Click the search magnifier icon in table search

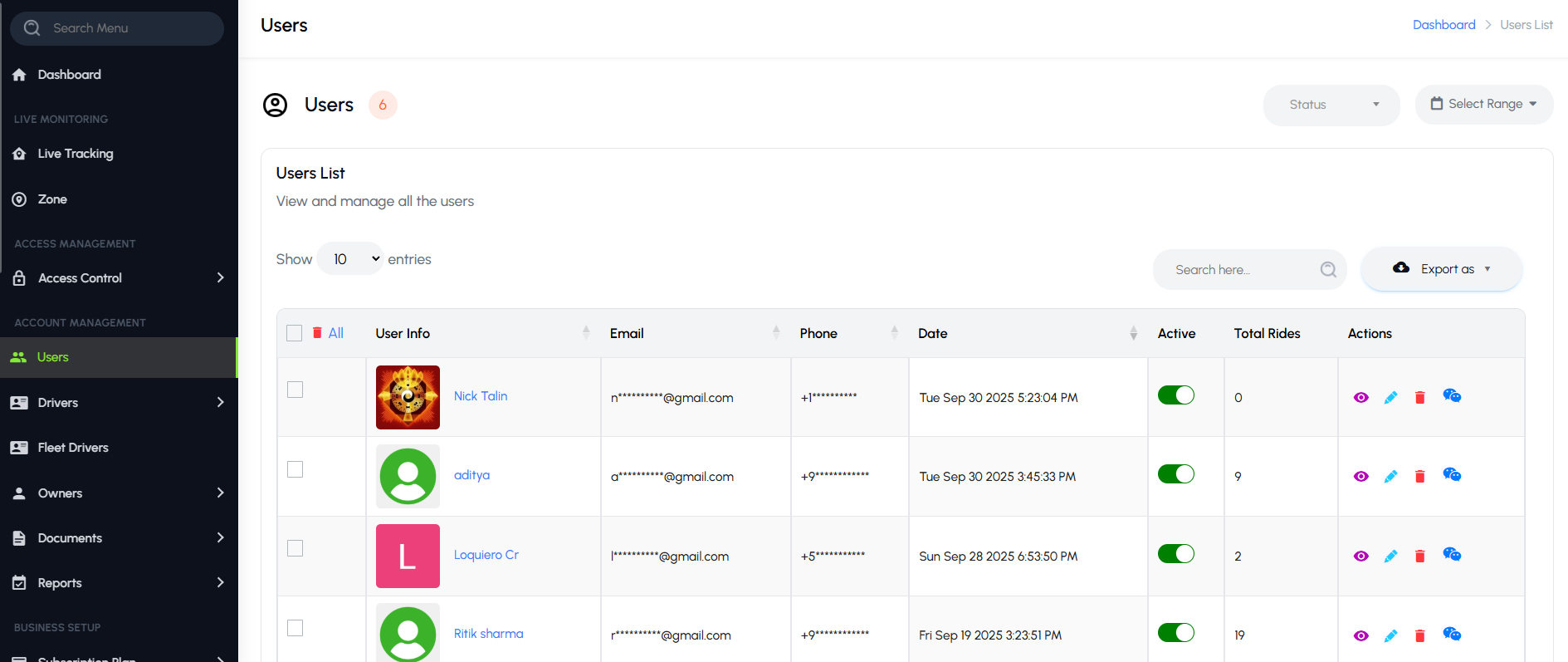tap(1328, 269)
